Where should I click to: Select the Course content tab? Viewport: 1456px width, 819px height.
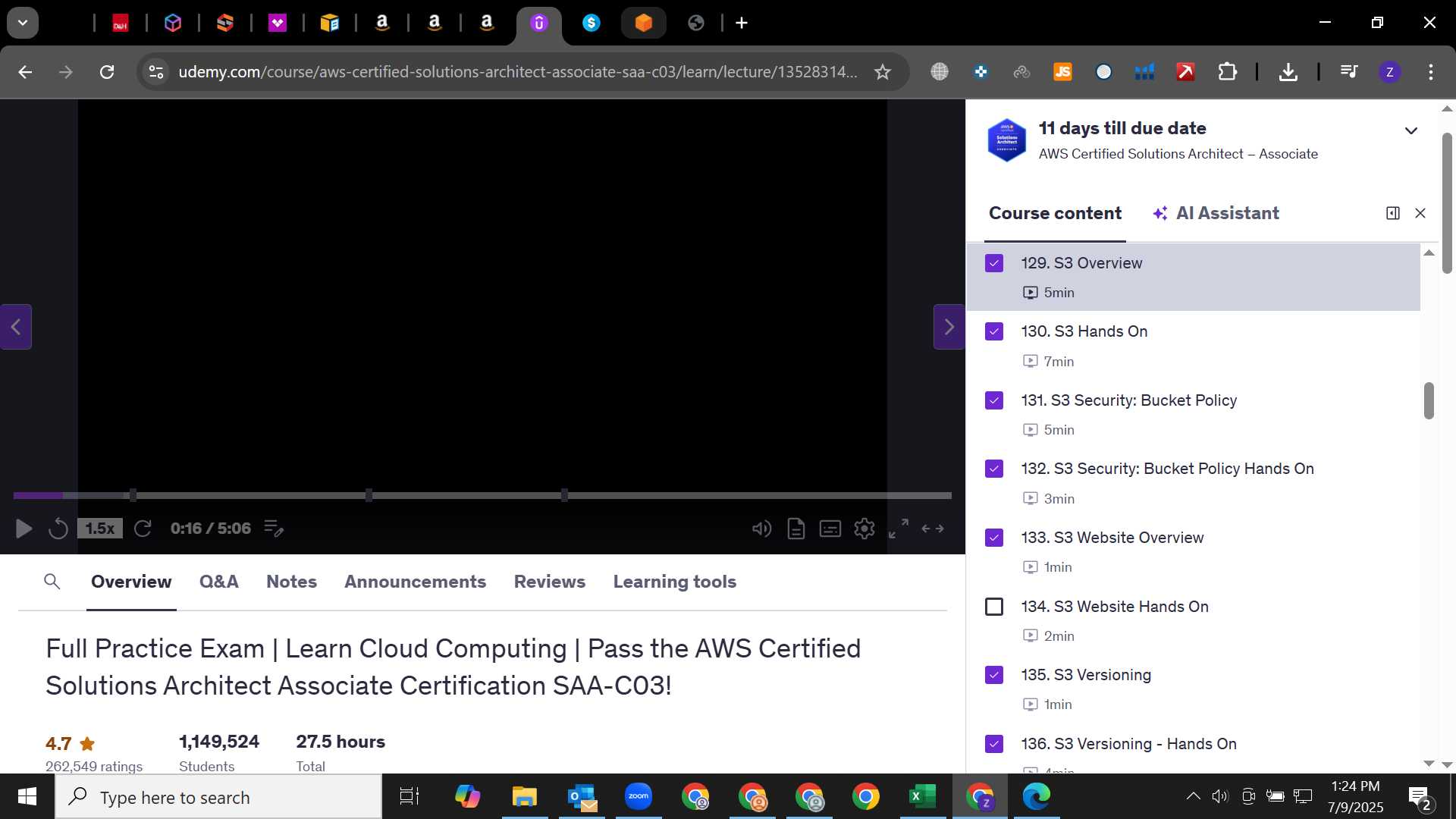pos(1055,213)
